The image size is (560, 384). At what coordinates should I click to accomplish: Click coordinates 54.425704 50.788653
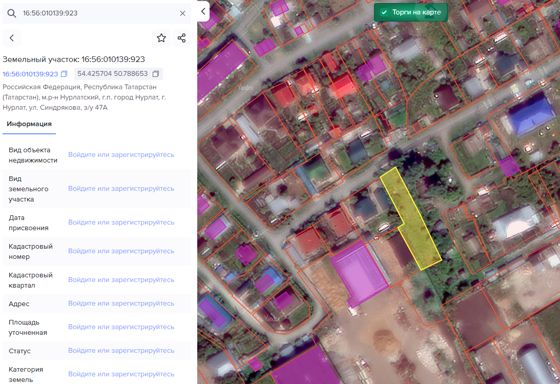[x=112, y=74]
